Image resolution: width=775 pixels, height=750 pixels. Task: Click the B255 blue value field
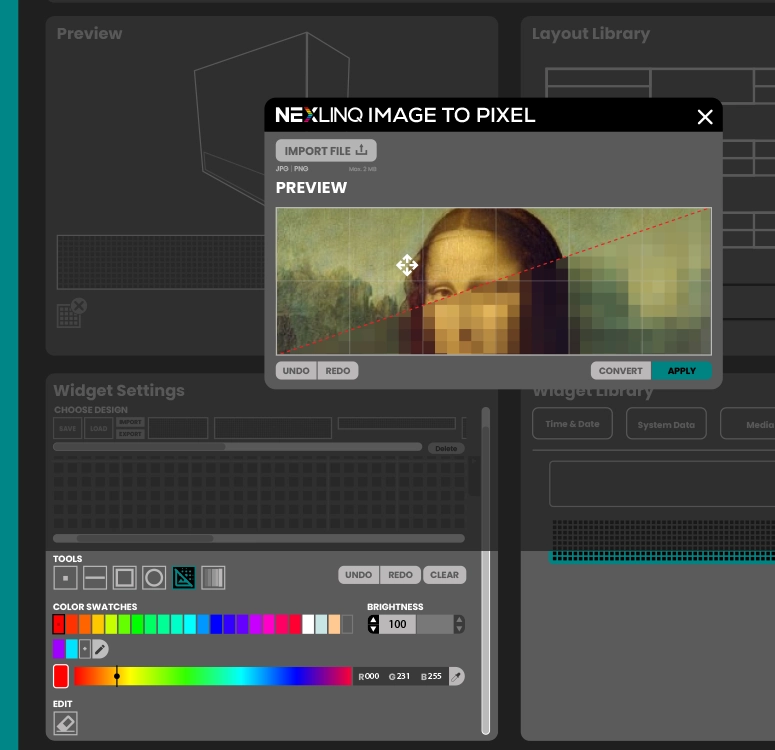431,676
